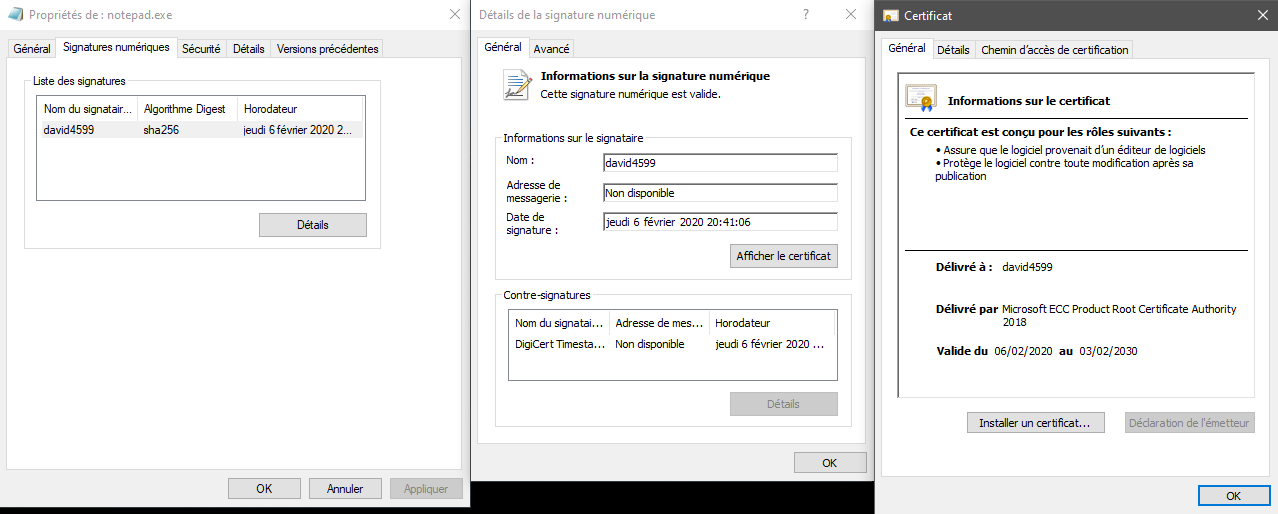This screenshot has height=514, width=1278.
Task: Select the Signatures numériques tab
Action: 115,47
